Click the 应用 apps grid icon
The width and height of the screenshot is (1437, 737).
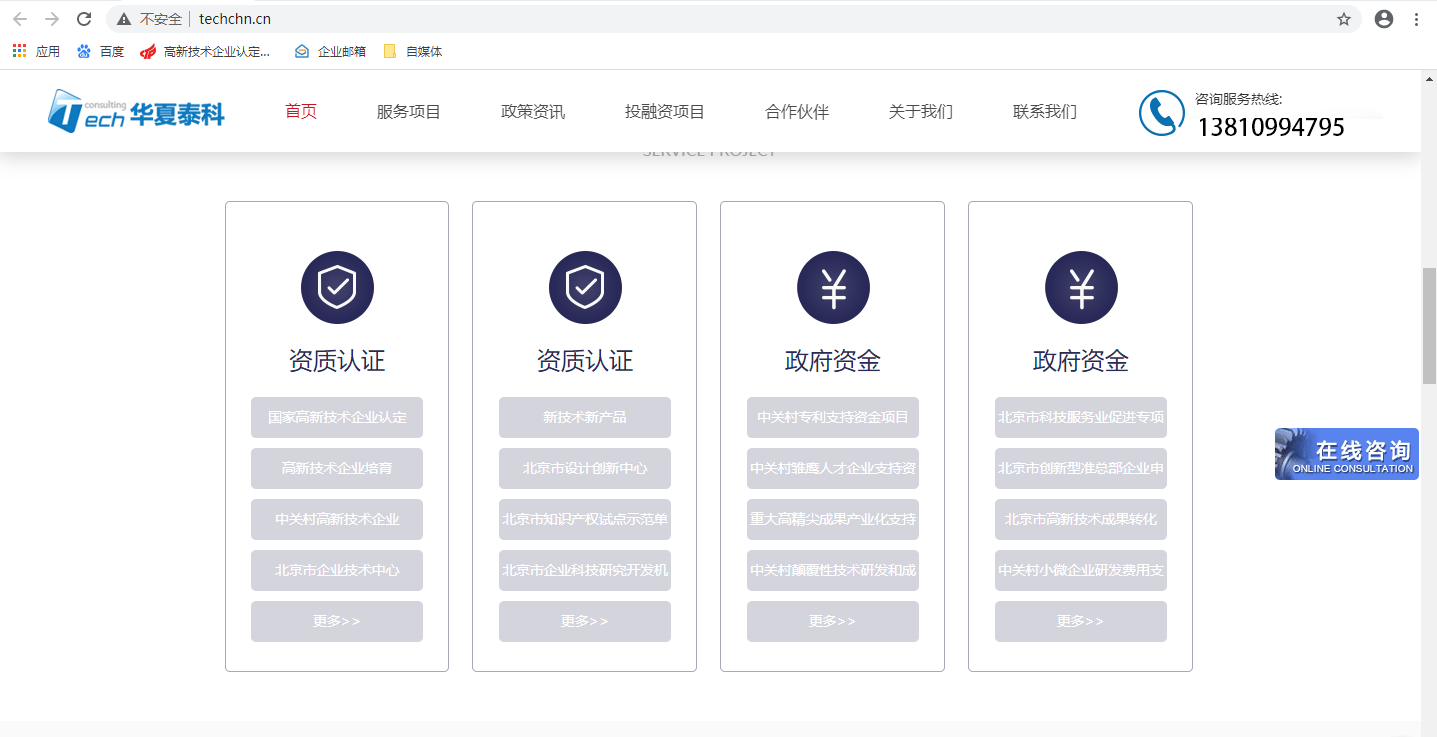coord(18,50)
